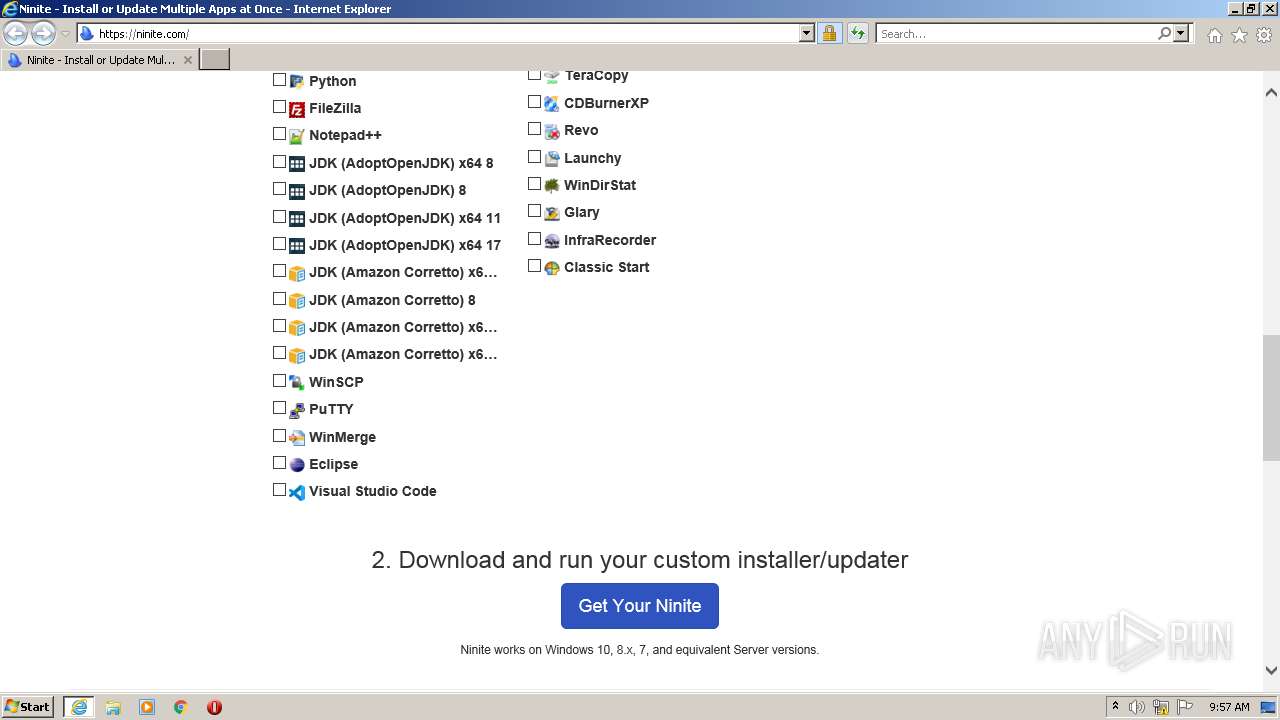1280x720 pixels.
Task: Launch Internet Explorer from the taskbar
Action: [78, 707]
